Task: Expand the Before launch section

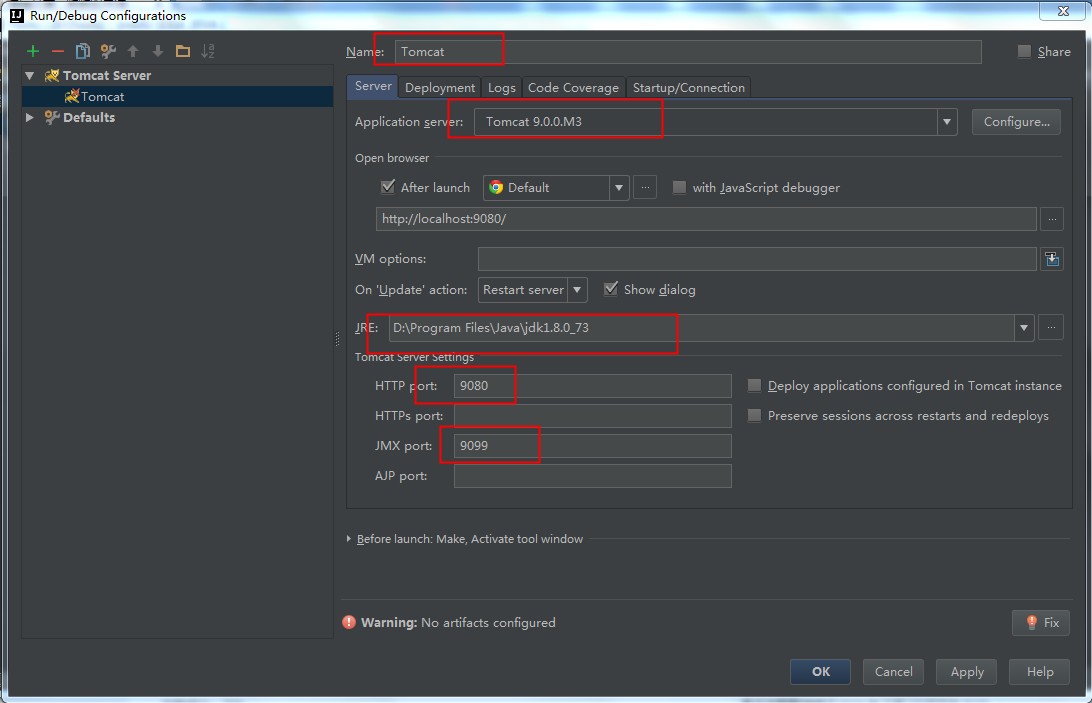Action: (348, 539)
